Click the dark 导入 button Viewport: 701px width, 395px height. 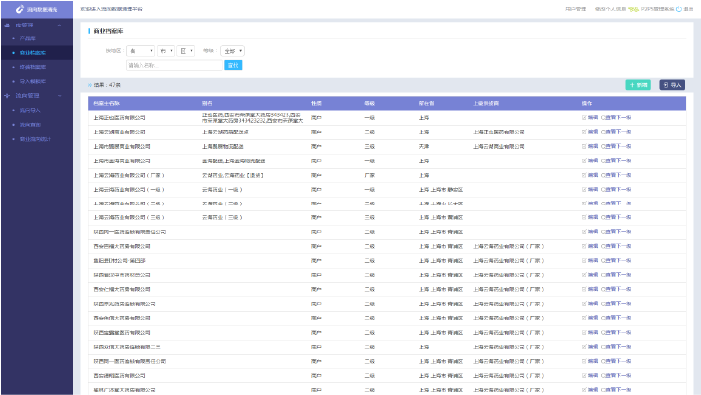672,85
